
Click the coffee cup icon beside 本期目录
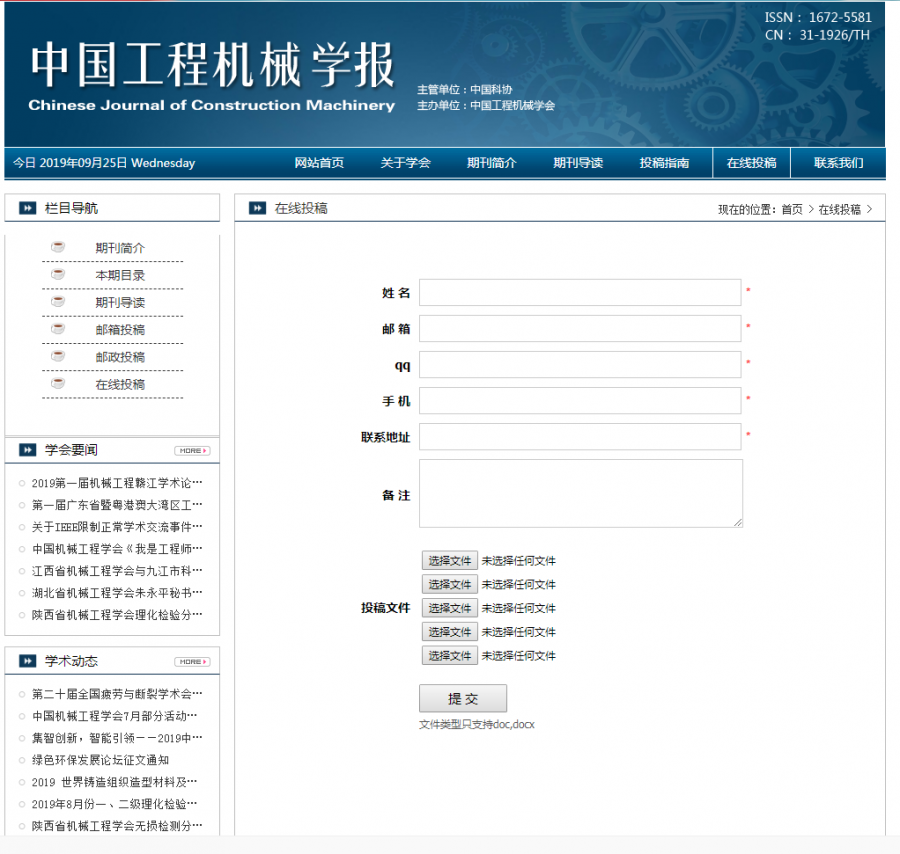pyautogui.click(x=58, y=275)
